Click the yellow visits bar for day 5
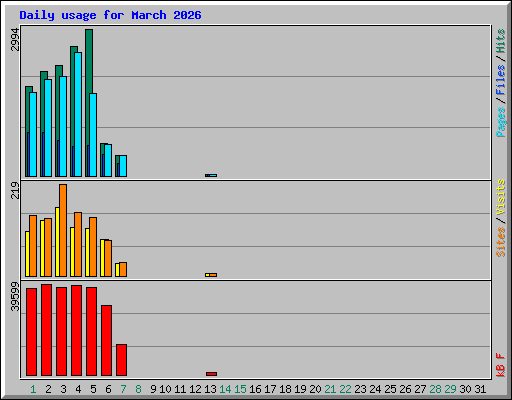The width and height of the screenshot is (512, 400). tap(87, 252)
